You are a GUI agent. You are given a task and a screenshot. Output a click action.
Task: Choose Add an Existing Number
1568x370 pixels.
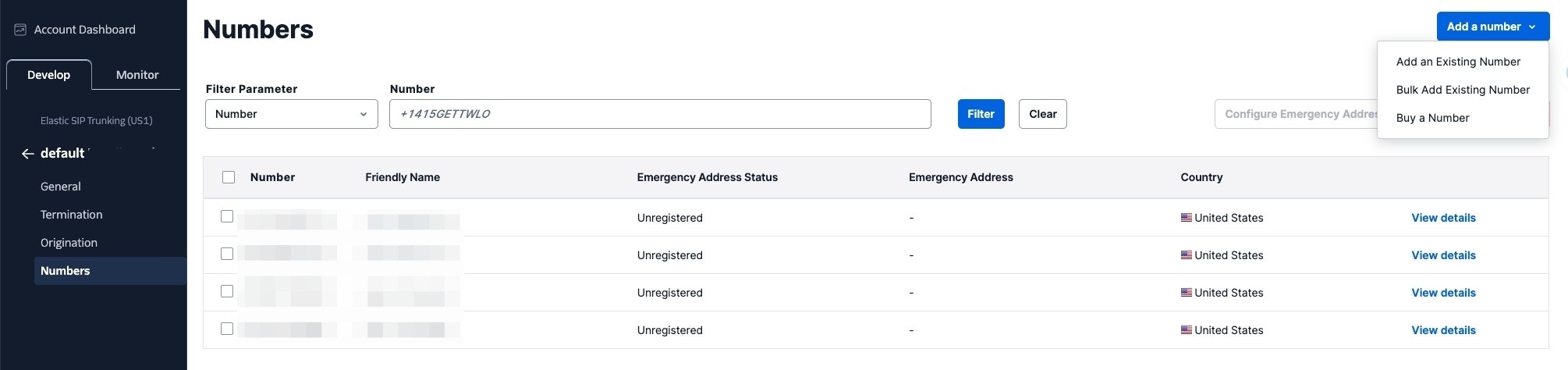point(1457,62)
